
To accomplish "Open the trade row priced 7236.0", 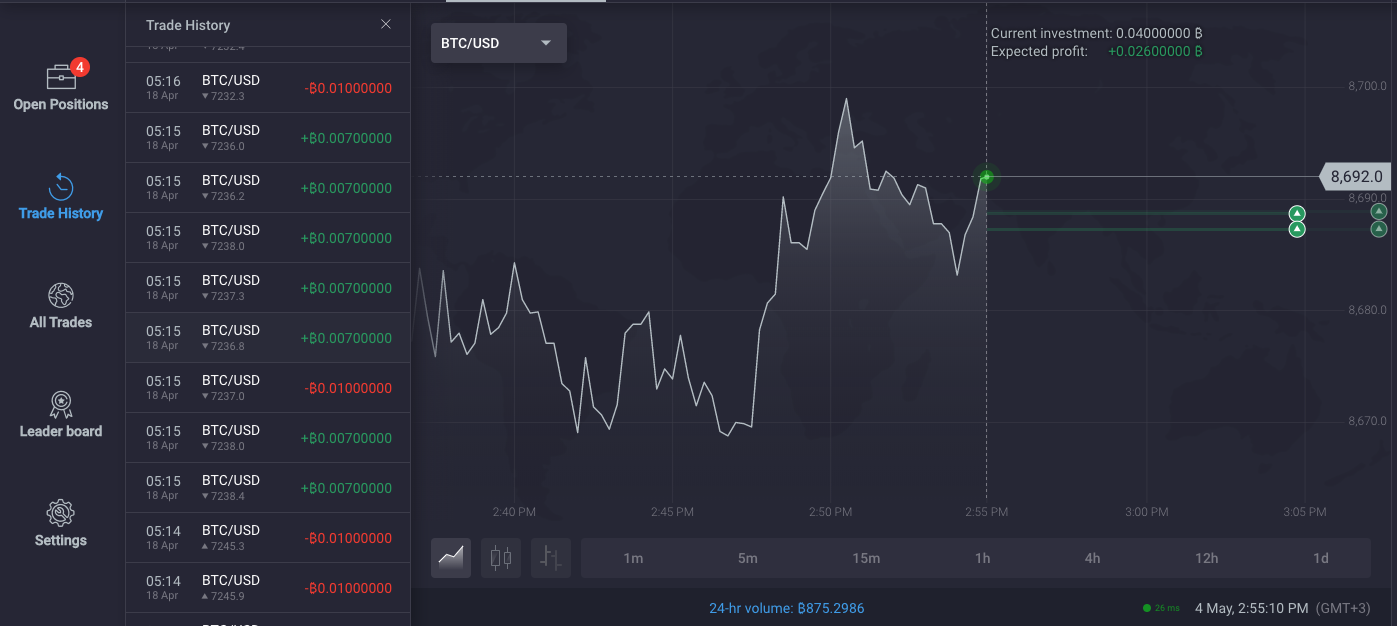I will click(268, 138).
